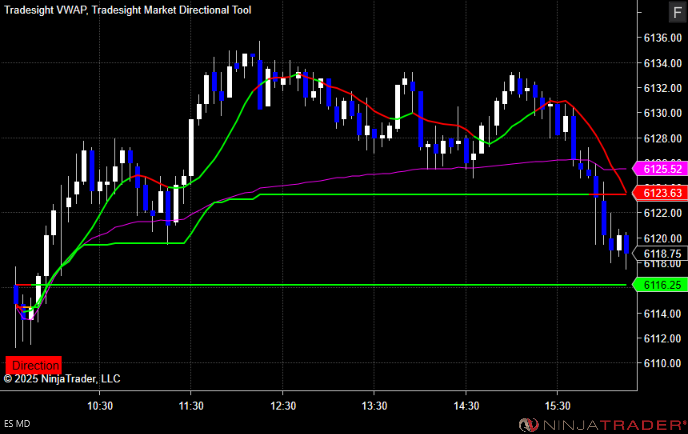Click the 6122.00 price axis label
Viewport: 688px width, 434px height.
click(x=663, y=213)
